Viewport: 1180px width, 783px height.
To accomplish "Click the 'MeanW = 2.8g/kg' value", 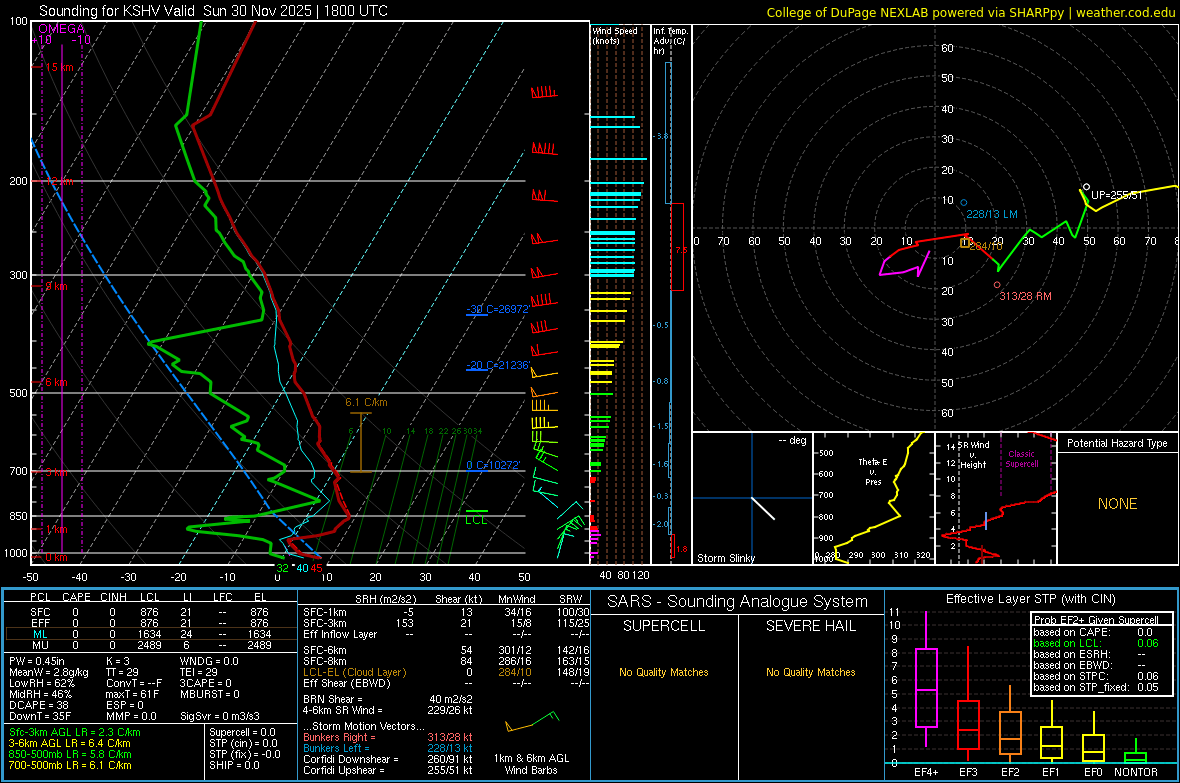I will click(48, 672).
